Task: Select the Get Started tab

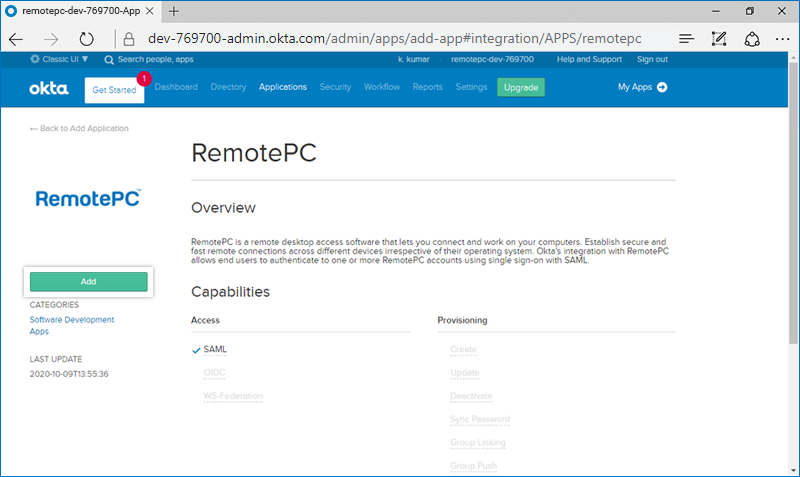Action: coord(114,89)
